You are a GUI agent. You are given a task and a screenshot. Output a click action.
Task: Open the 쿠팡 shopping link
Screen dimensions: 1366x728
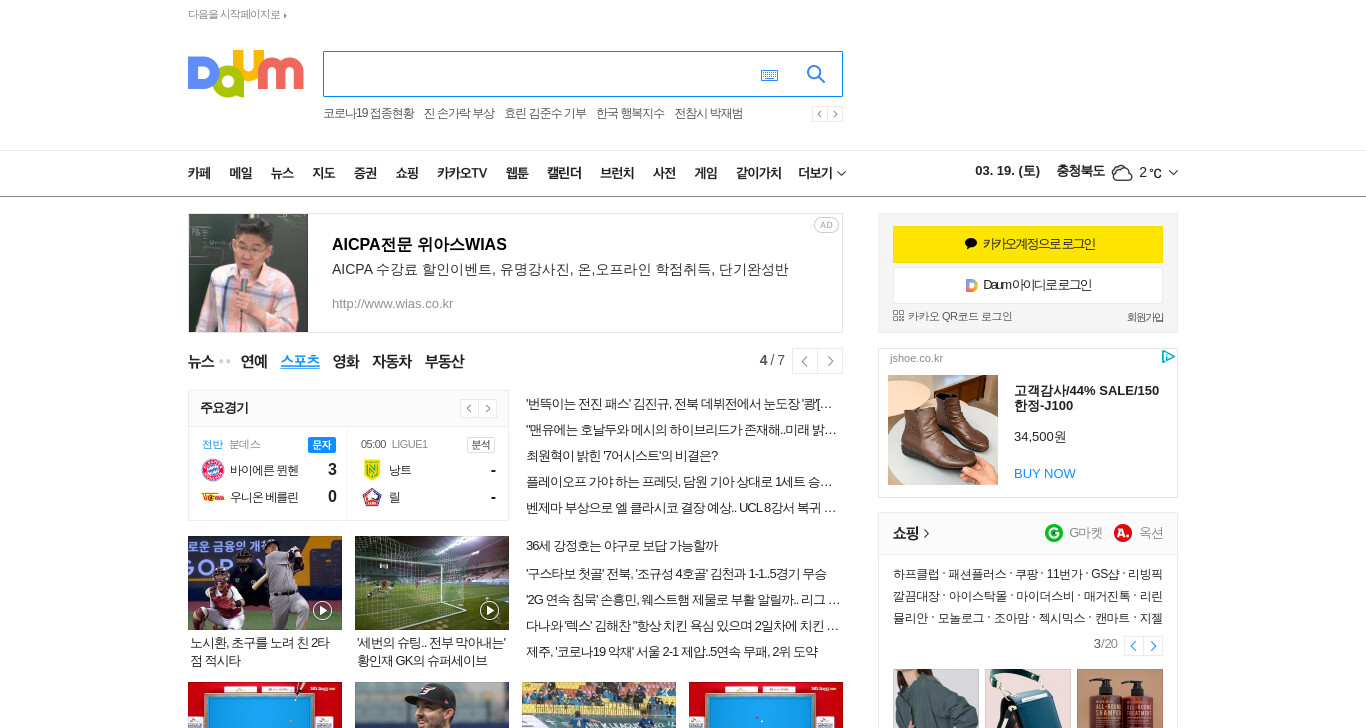click(1026, 574)
